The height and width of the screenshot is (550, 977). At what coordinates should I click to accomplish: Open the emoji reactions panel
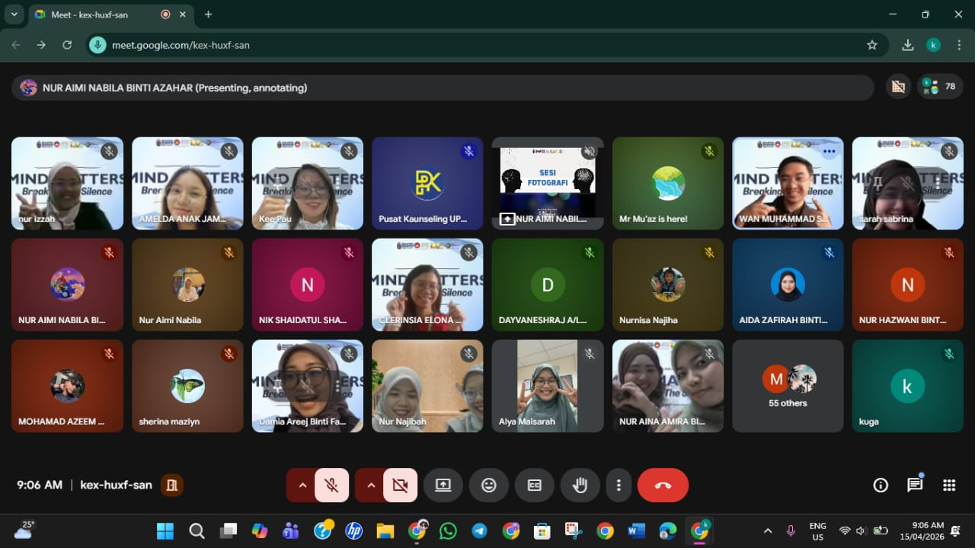(x=488, y=485)
